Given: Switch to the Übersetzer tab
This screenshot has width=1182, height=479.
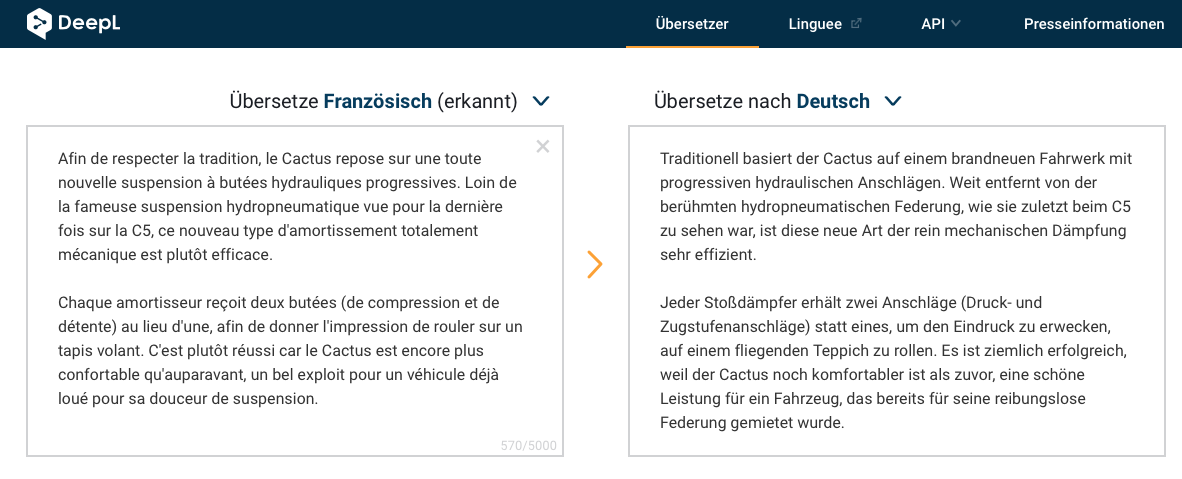Looking at the screenshot, I should point(692,24).
